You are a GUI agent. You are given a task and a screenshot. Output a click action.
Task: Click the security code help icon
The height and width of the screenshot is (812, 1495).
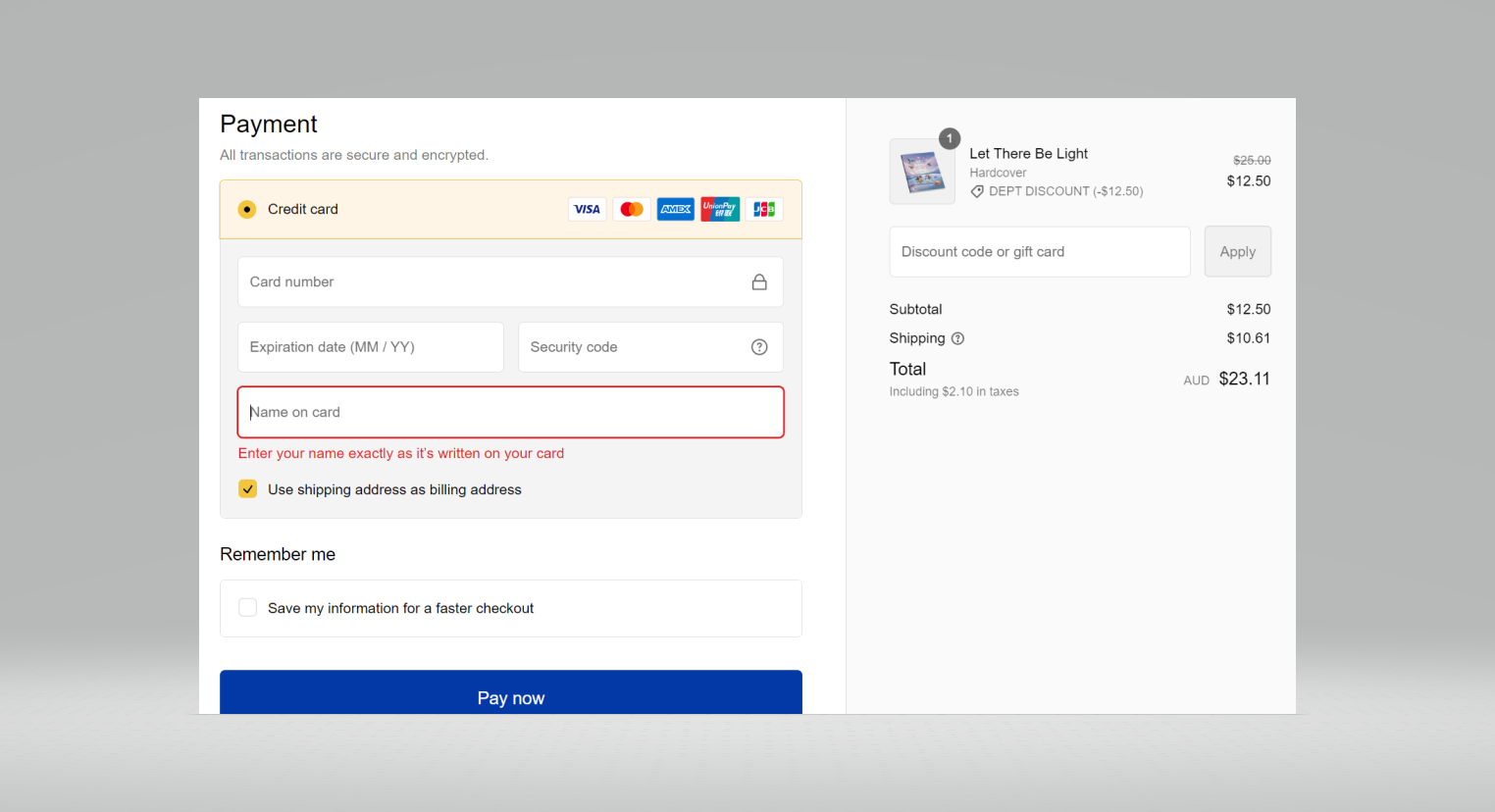point(759,347)
